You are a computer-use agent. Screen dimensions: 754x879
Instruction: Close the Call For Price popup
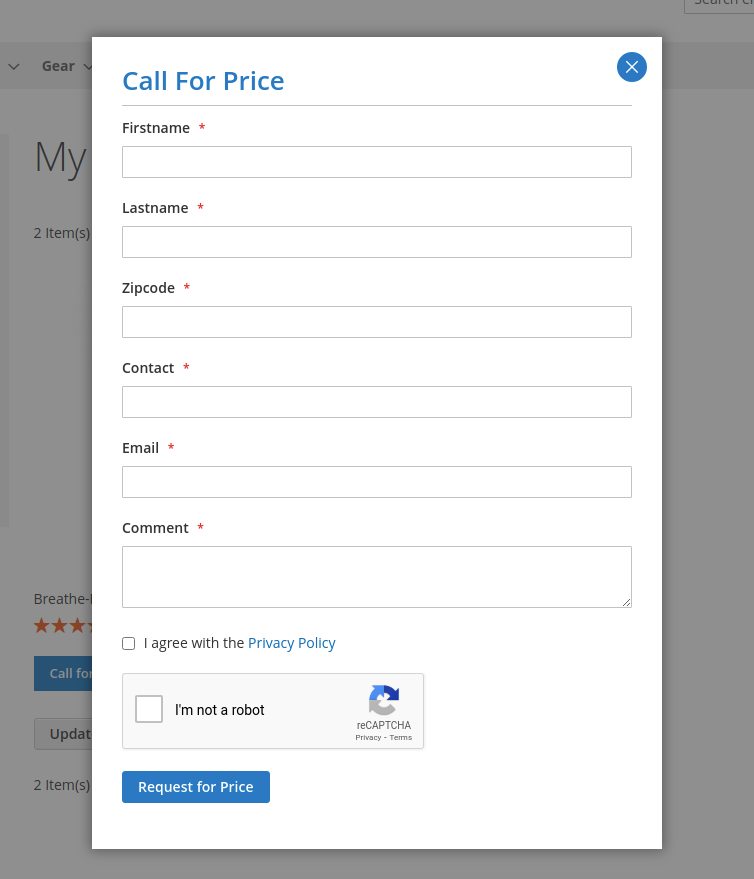[631, 67]
